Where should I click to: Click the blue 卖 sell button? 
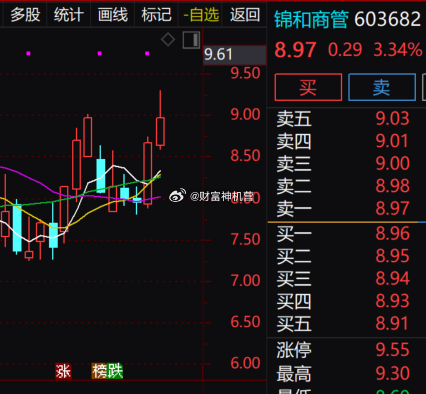[382, 87]
